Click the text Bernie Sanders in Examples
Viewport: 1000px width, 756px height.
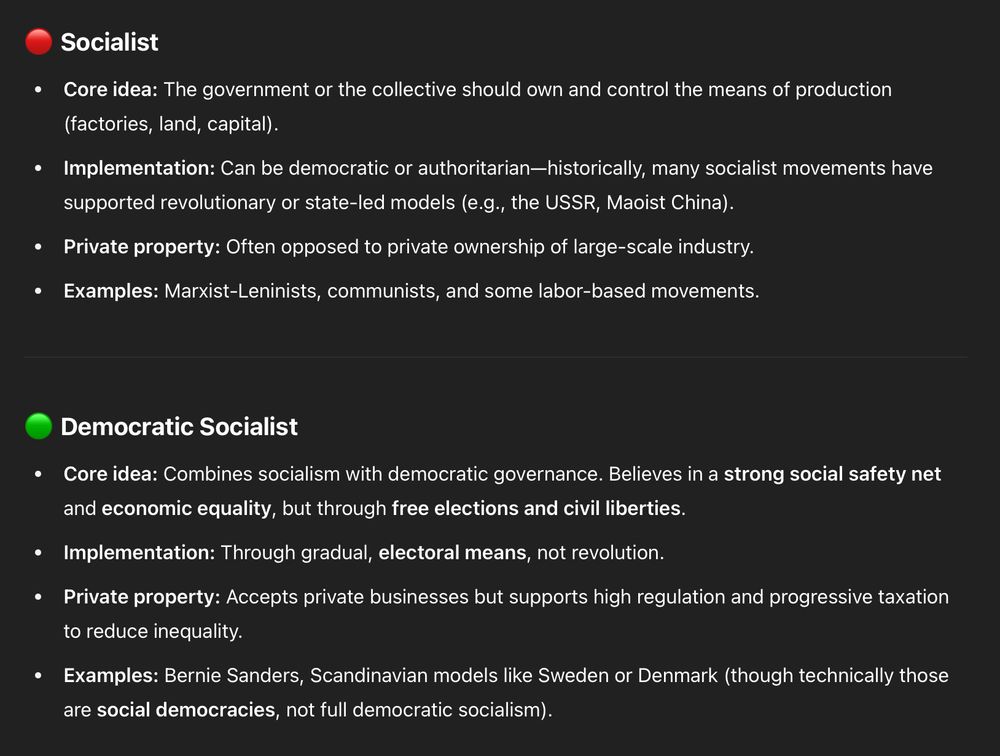[x=232, y=676]
